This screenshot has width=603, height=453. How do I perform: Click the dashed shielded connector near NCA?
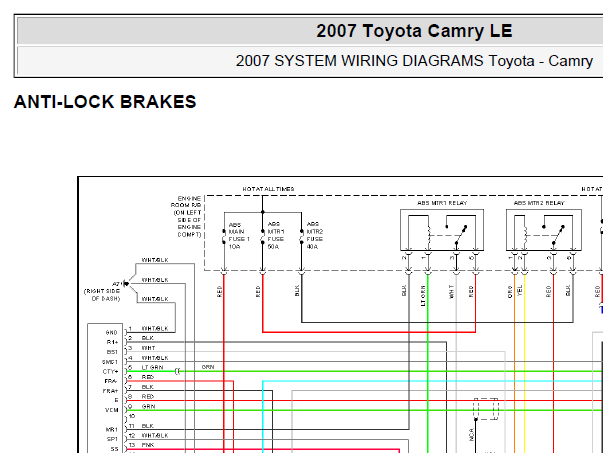point(486,409)
